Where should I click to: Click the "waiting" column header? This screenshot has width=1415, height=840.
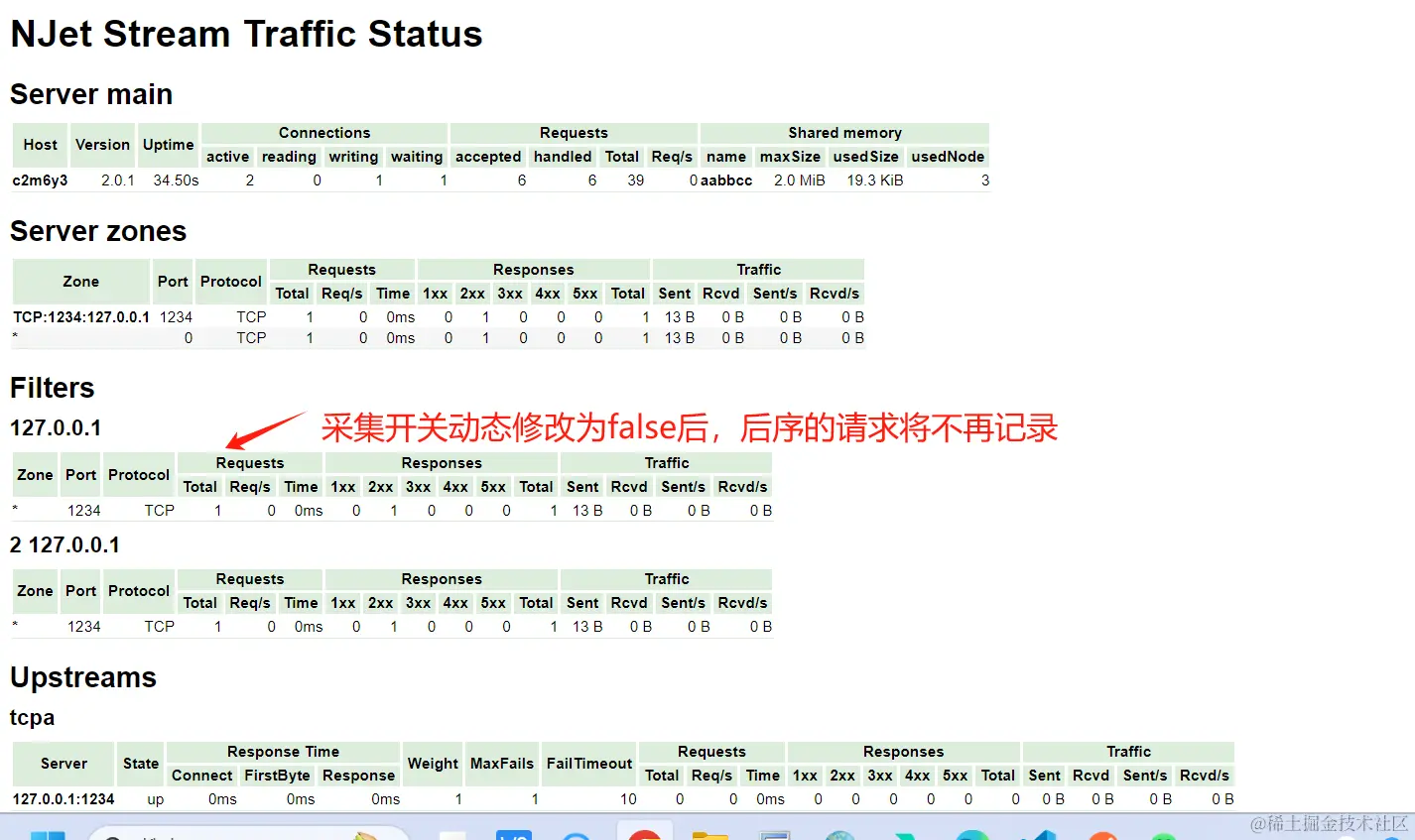[417, 157]
